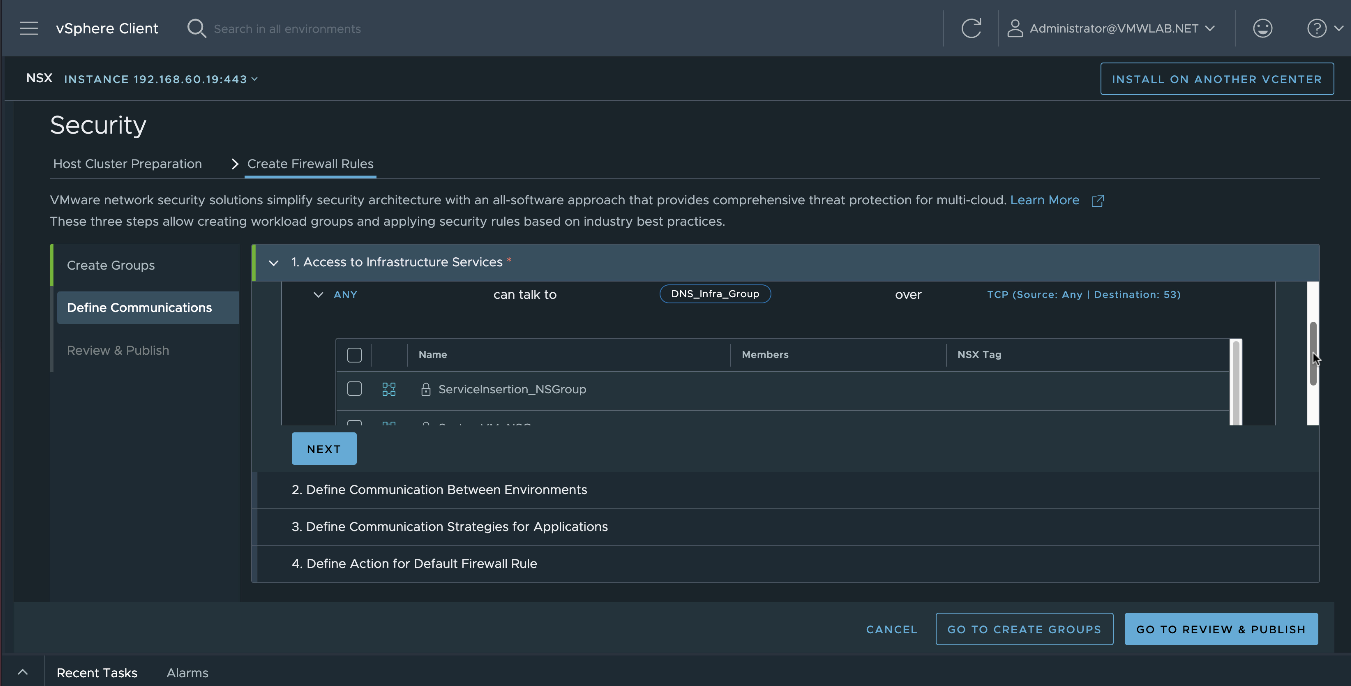Click the Learn More external link icon
Screen dimensions: 1351x686
[x=1097, y=201]
